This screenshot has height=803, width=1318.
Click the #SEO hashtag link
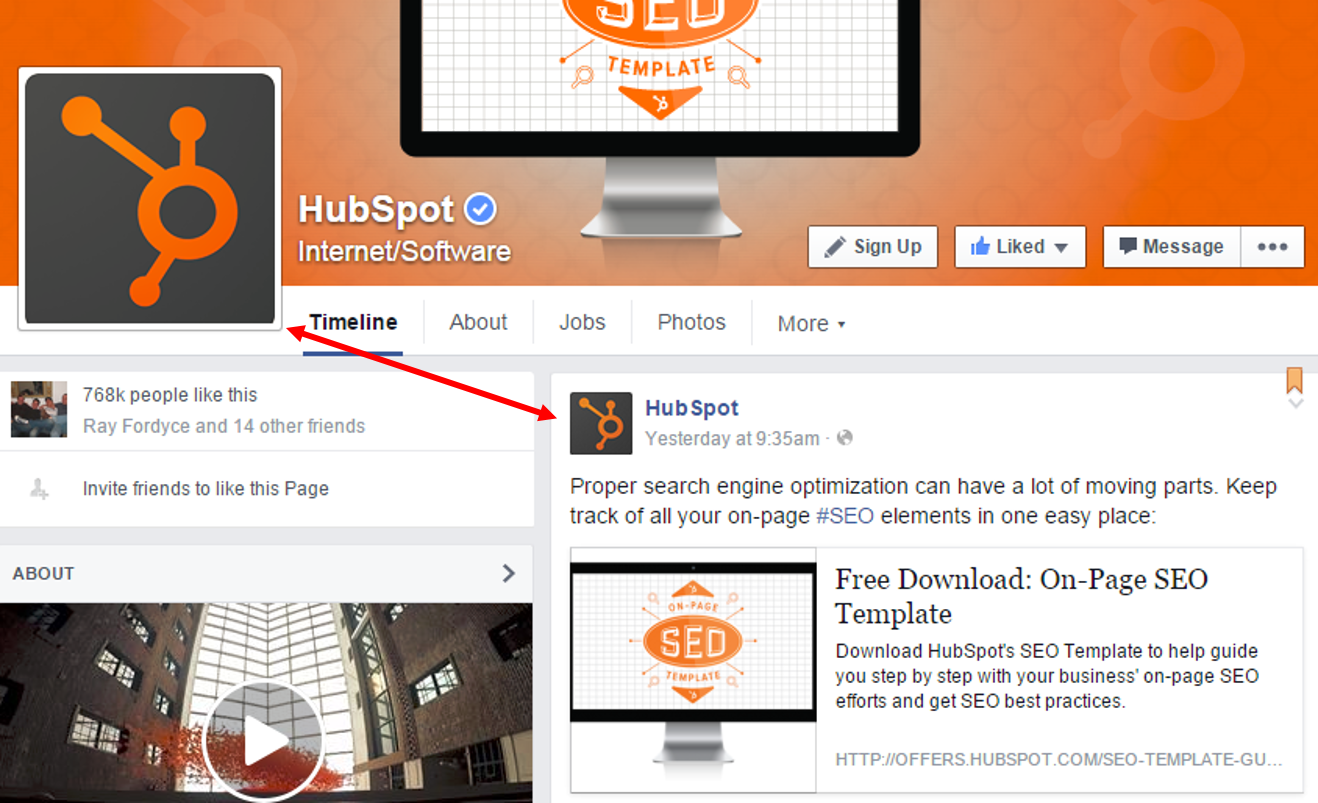(x=845, y=516)
